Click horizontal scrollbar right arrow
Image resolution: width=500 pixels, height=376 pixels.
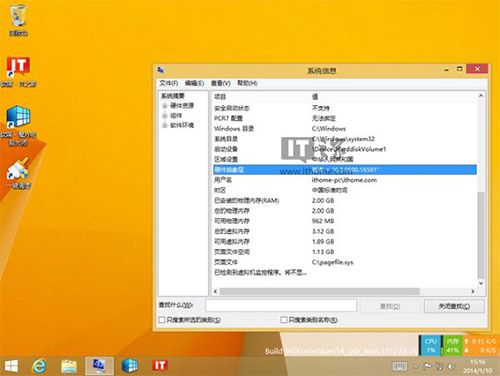click(x=473, y=291)
